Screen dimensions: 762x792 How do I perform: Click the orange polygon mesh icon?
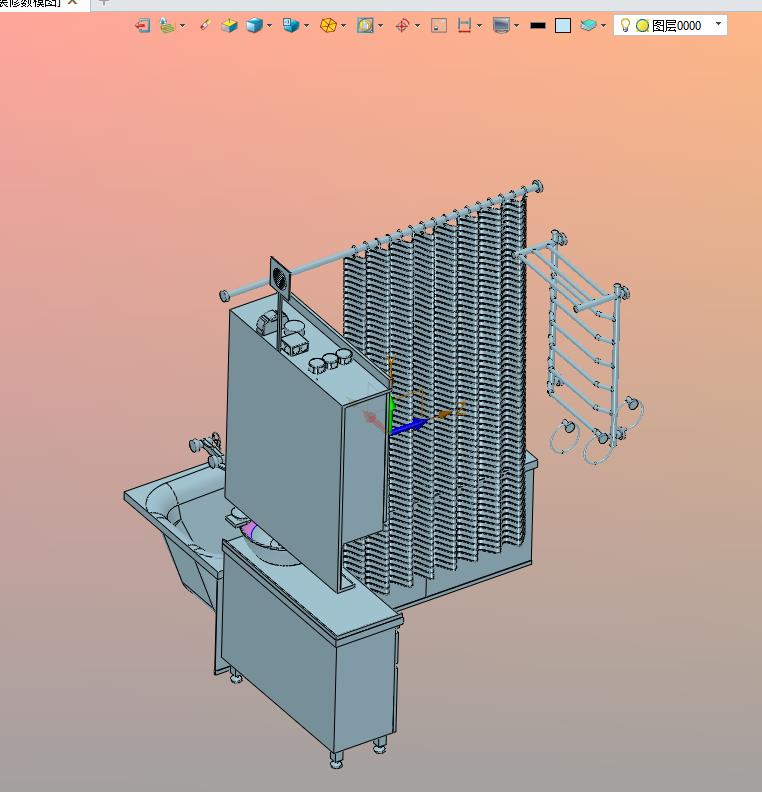[328, 25]
